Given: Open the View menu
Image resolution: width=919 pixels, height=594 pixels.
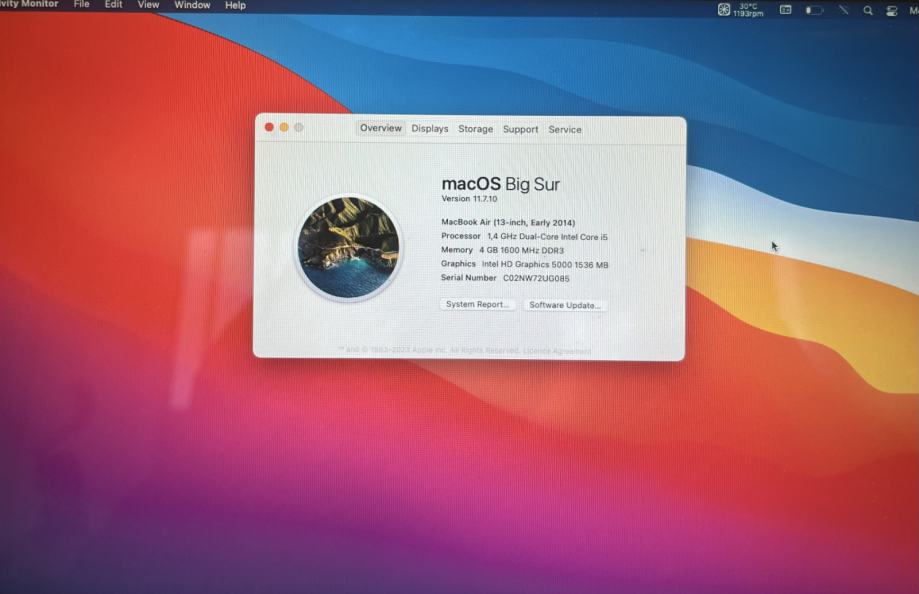Looking at the screenshot, I should coord(148,5).
